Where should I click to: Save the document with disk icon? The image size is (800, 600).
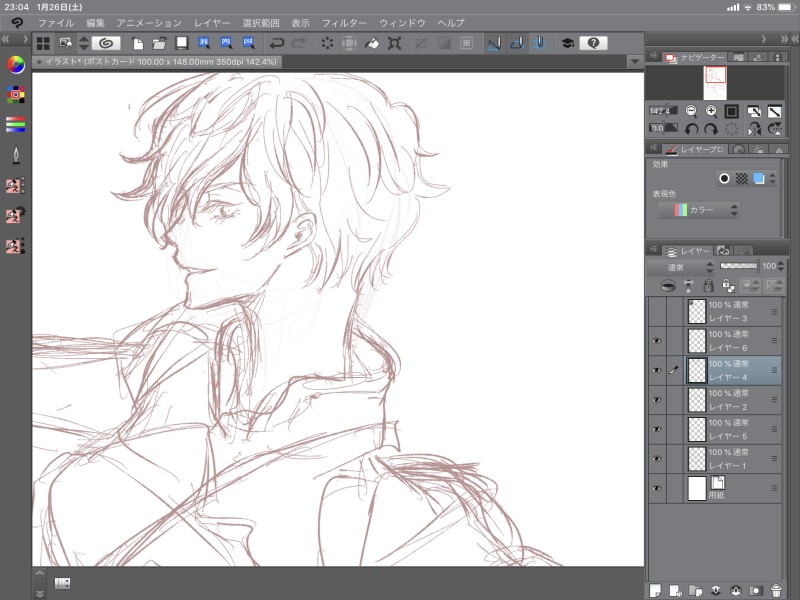(x=182, y=43)
